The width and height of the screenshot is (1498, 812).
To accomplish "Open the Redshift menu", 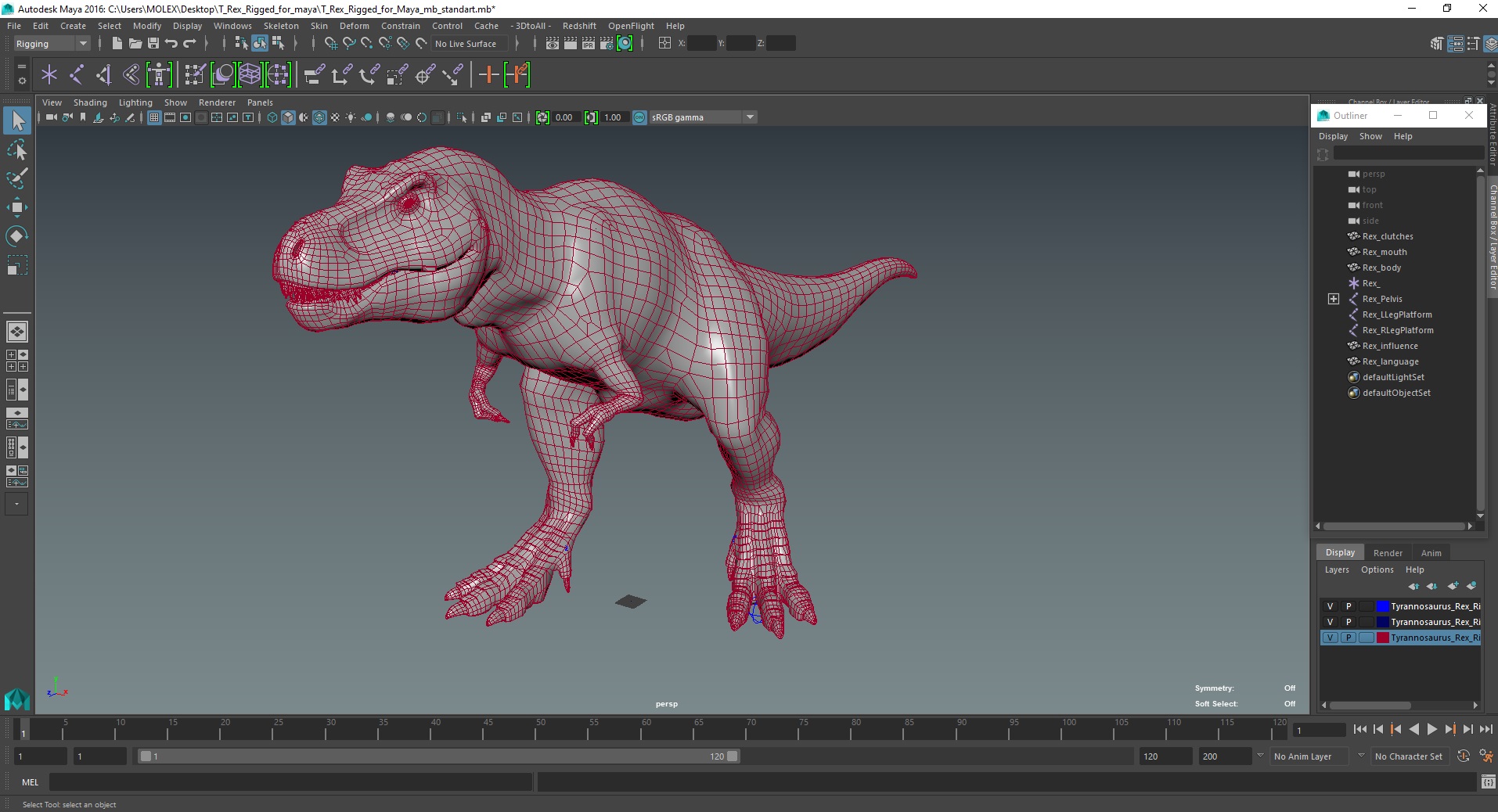I will [x=579, y=26].
